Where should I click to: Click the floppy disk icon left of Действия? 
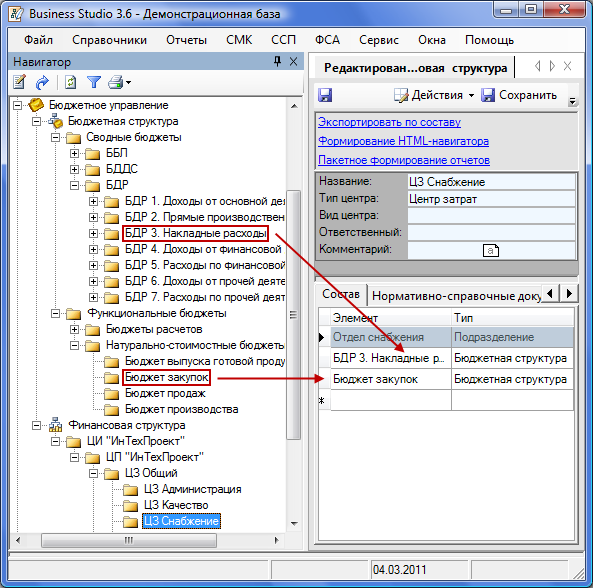325,95
